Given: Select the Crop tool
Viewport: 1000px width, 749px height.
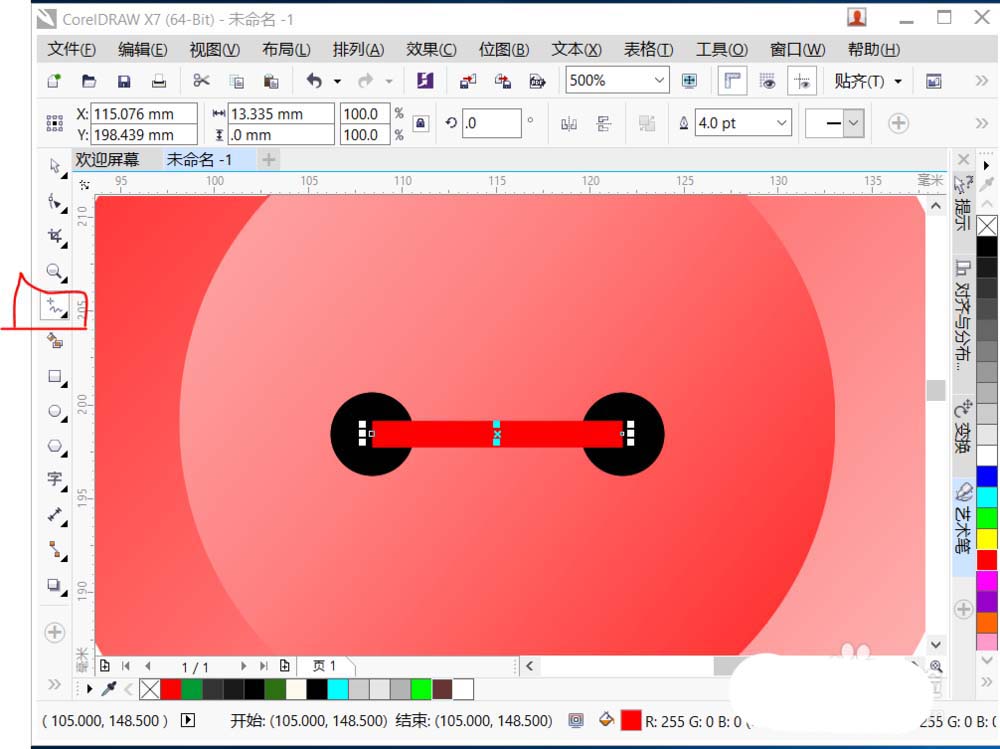Looking at the screenshot, I should (x=55, y=237).
